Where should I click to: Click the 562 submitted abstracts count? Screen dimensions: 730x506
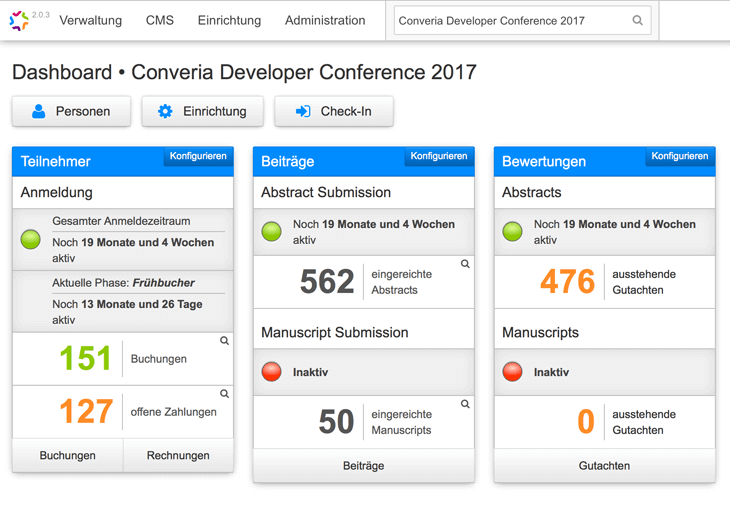(327, 282)
